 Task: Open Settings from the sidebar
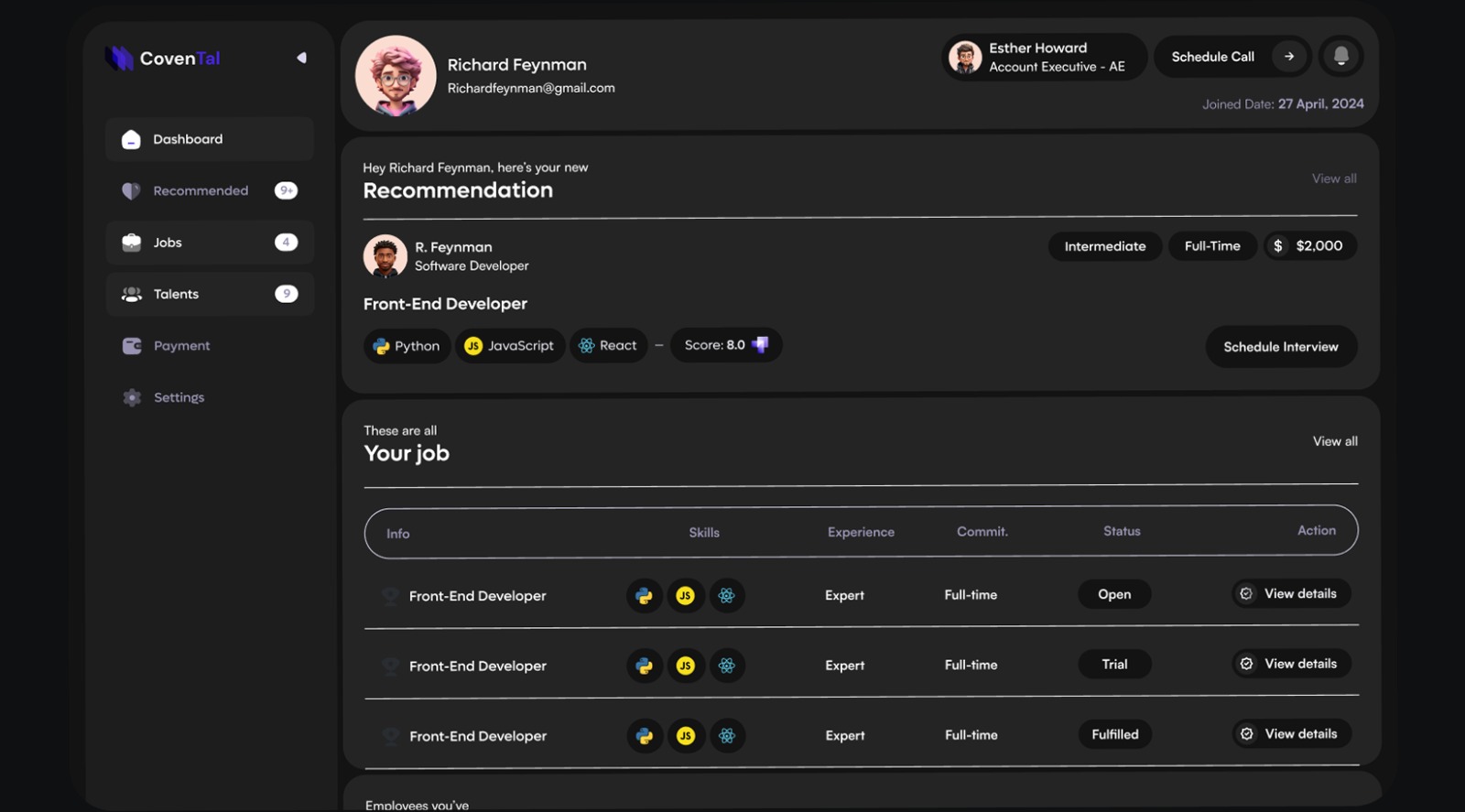coord(179,397)
